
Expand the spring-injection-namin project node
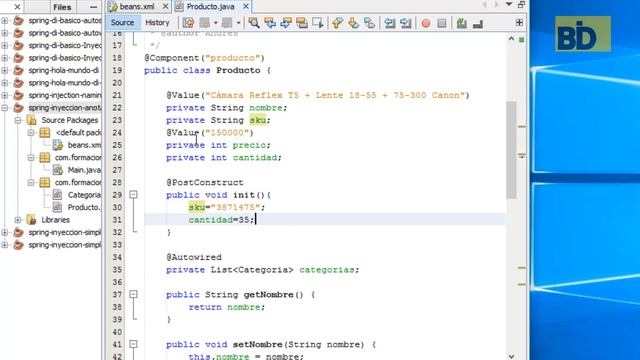point(4,96)
